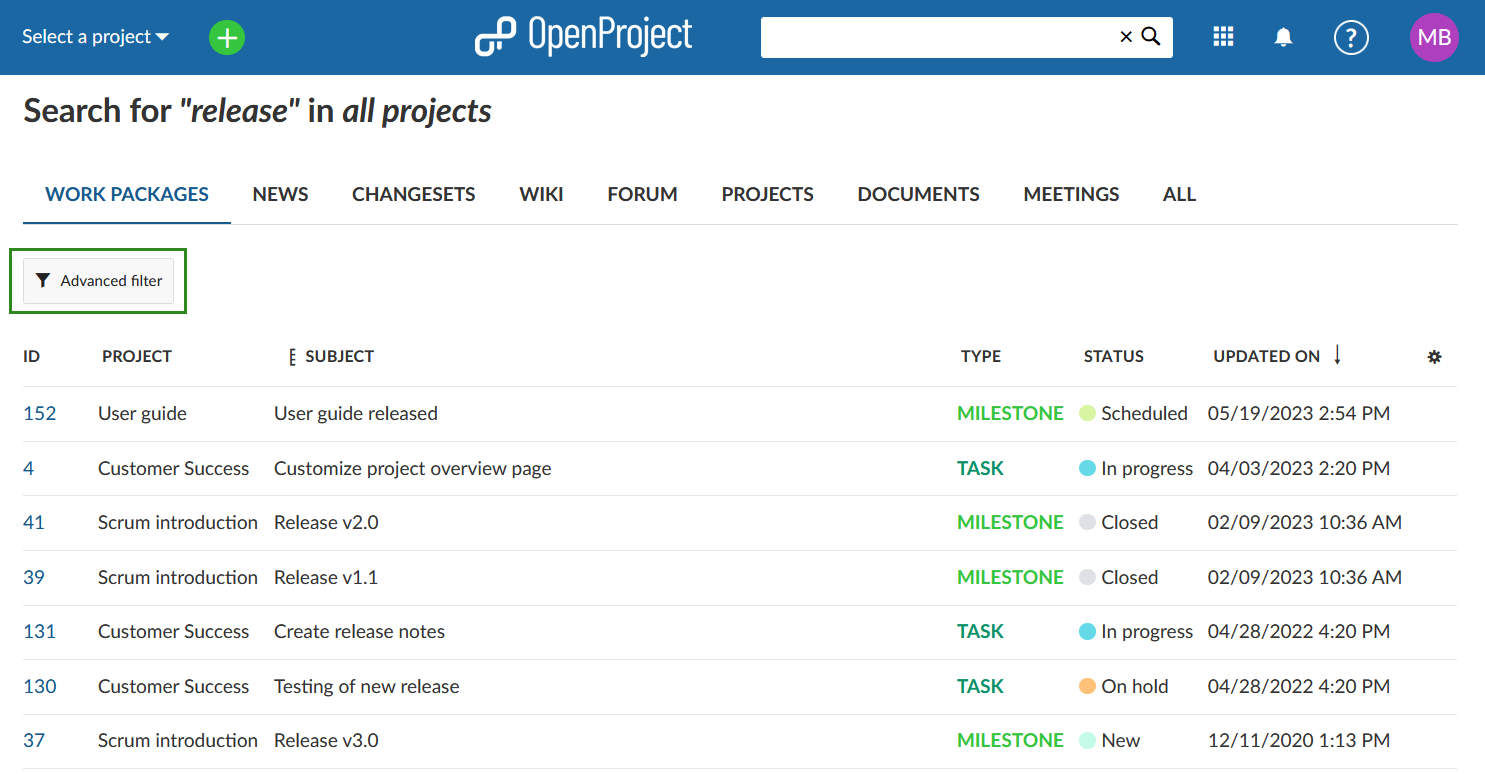
Task: Clear search with the X icon
Action: coord(1126,37)
